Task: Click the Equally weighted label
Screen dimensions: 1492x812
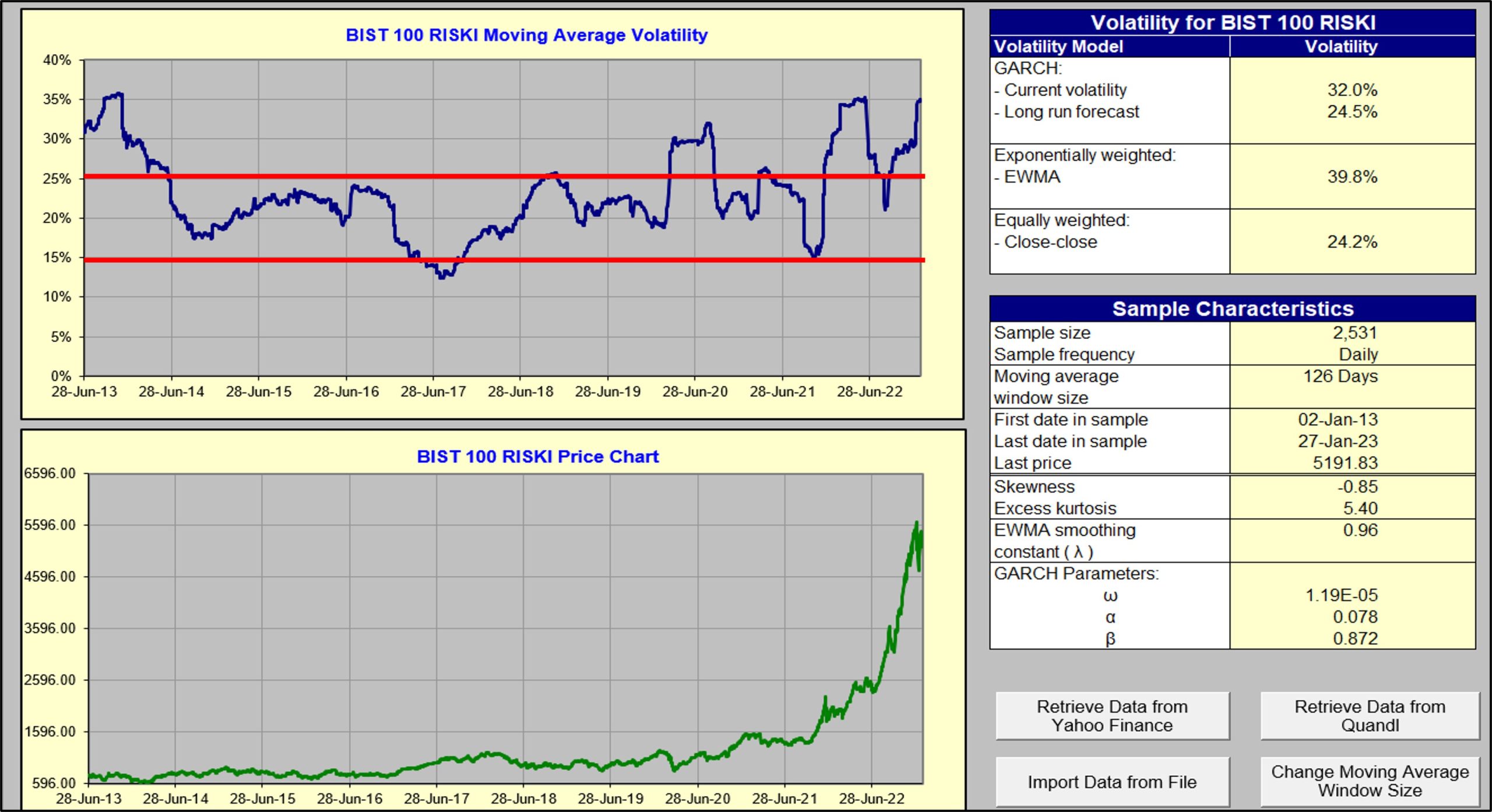Action: tap(1061, 220)
